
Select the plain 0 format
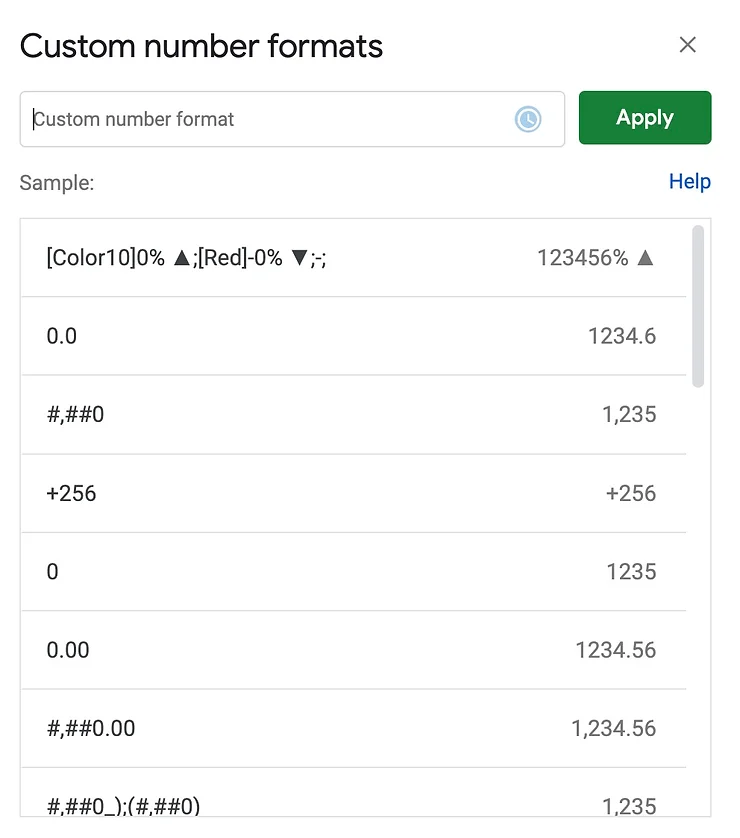pyautogui.click(x=53, y=572)
